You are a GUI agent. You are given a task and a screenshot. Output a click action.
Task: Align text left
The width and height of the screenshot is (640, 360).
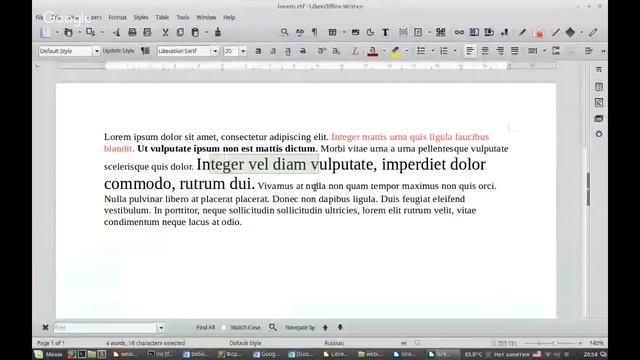[x=470, y=51]
